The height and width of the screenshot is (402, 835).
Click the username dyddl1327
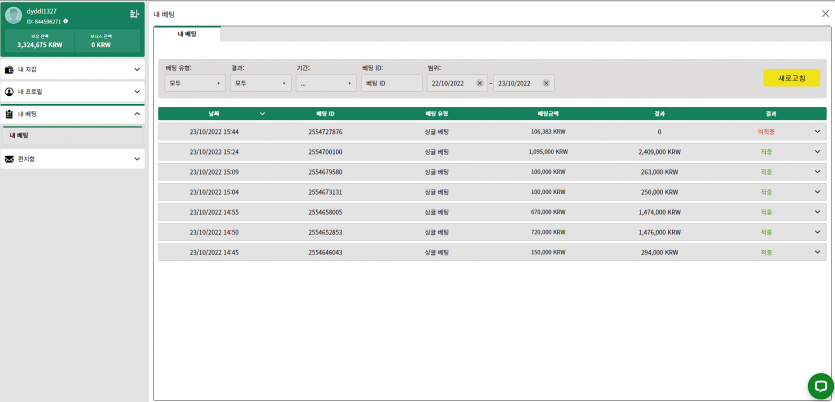[42, 11]
